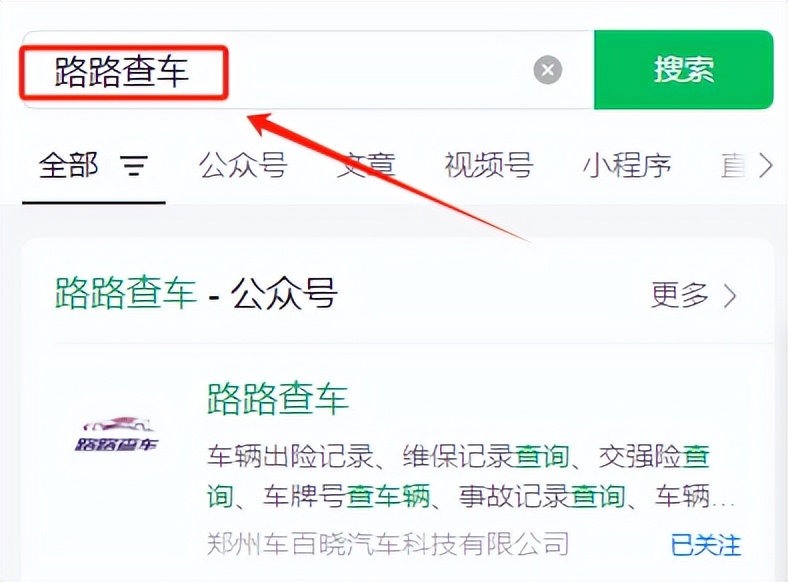This screenshot has height=582, width=788.
Task: Select the 全部 tab
Action: [x=68, y=165]
